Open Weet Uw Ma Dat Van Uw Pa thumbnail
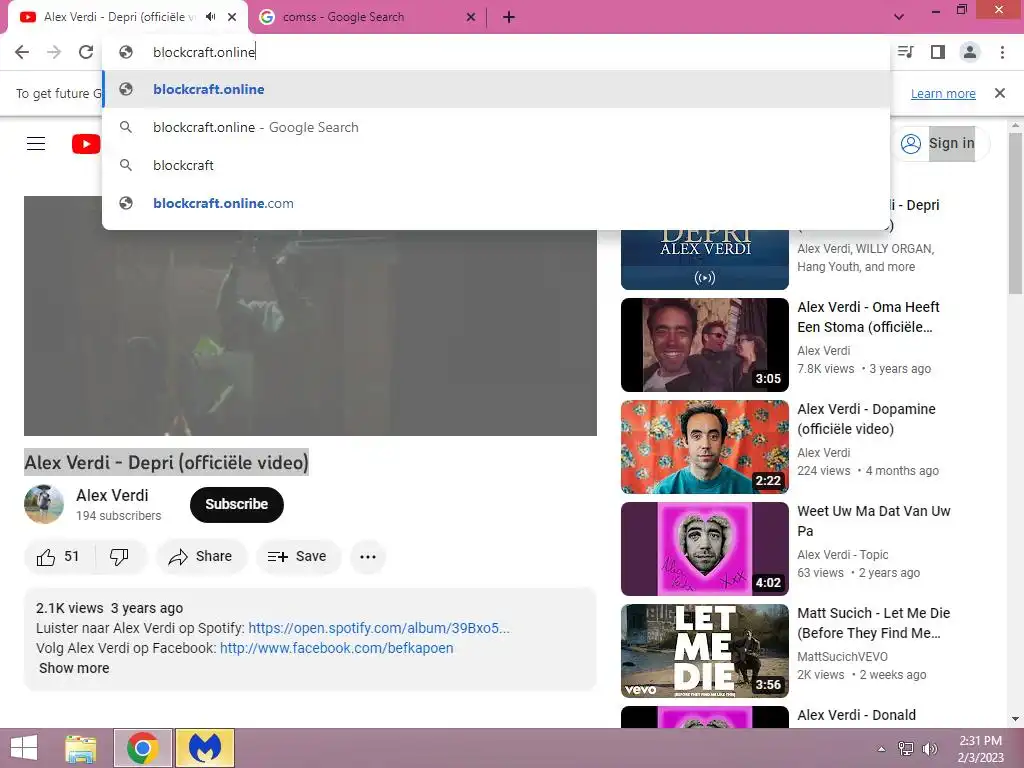 705,549
